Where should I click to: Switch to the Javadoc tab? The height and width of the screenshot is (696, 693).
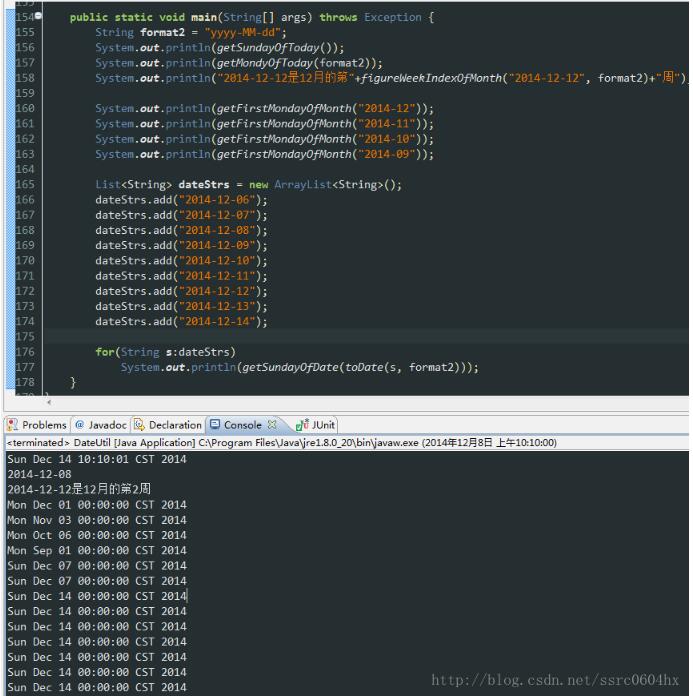(101, 425)
